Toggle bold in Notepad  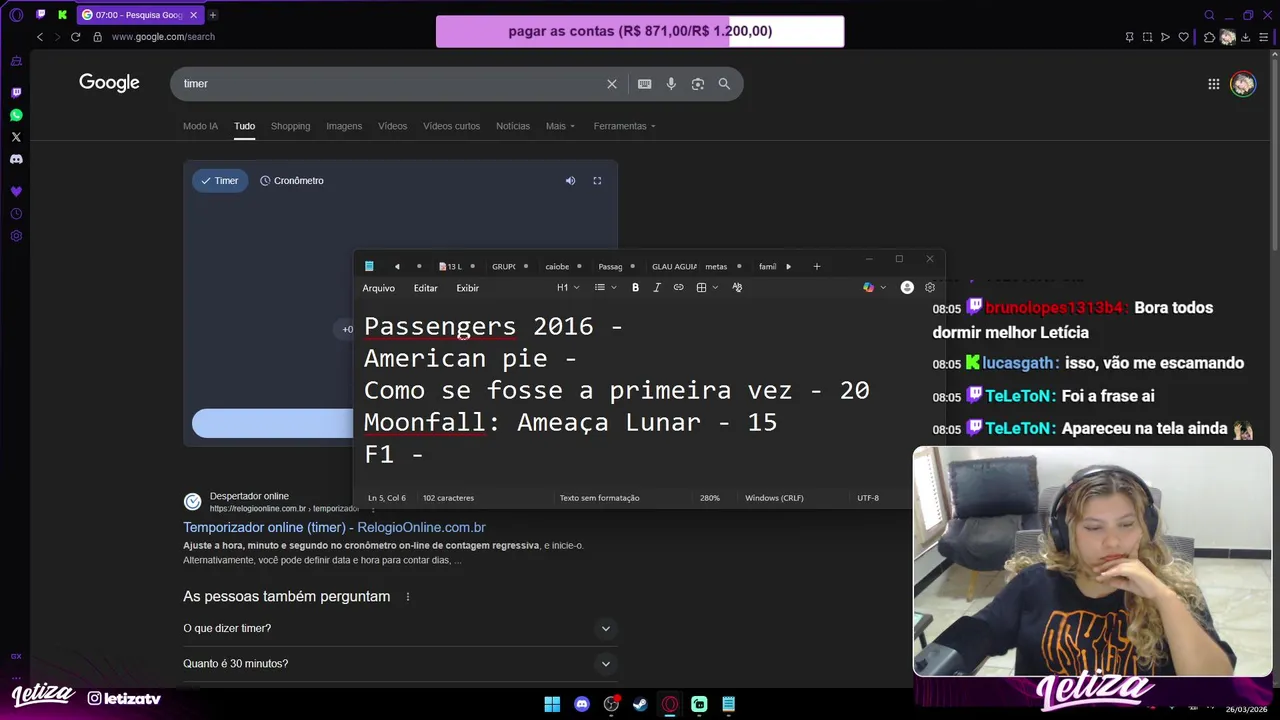click(635, 288)
